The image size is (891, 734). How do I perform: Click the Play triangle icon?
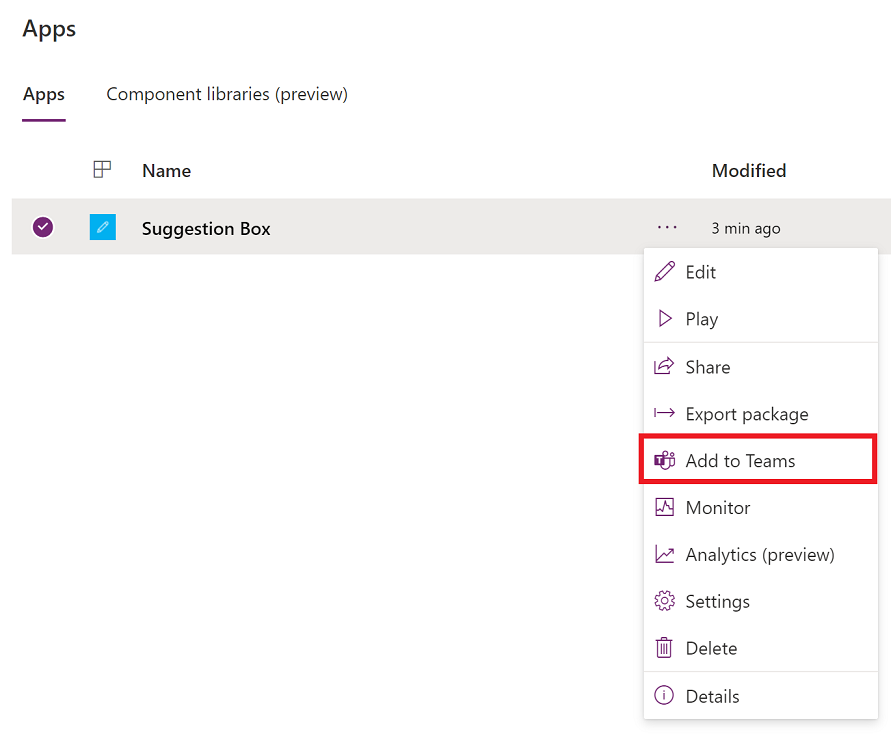tap(664, 319)
